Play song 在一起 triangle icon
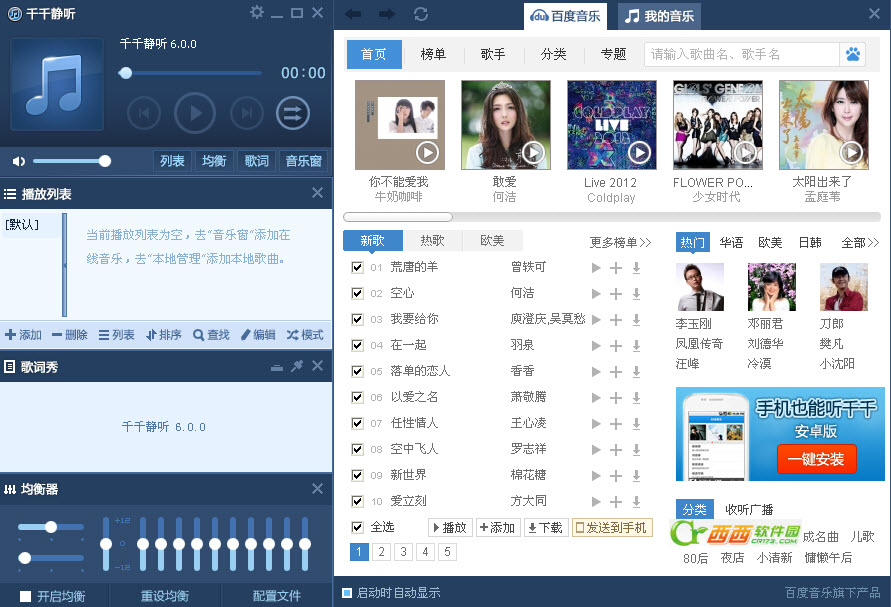The height and width of the screenshot is (607, 891). tap(596, 346)
